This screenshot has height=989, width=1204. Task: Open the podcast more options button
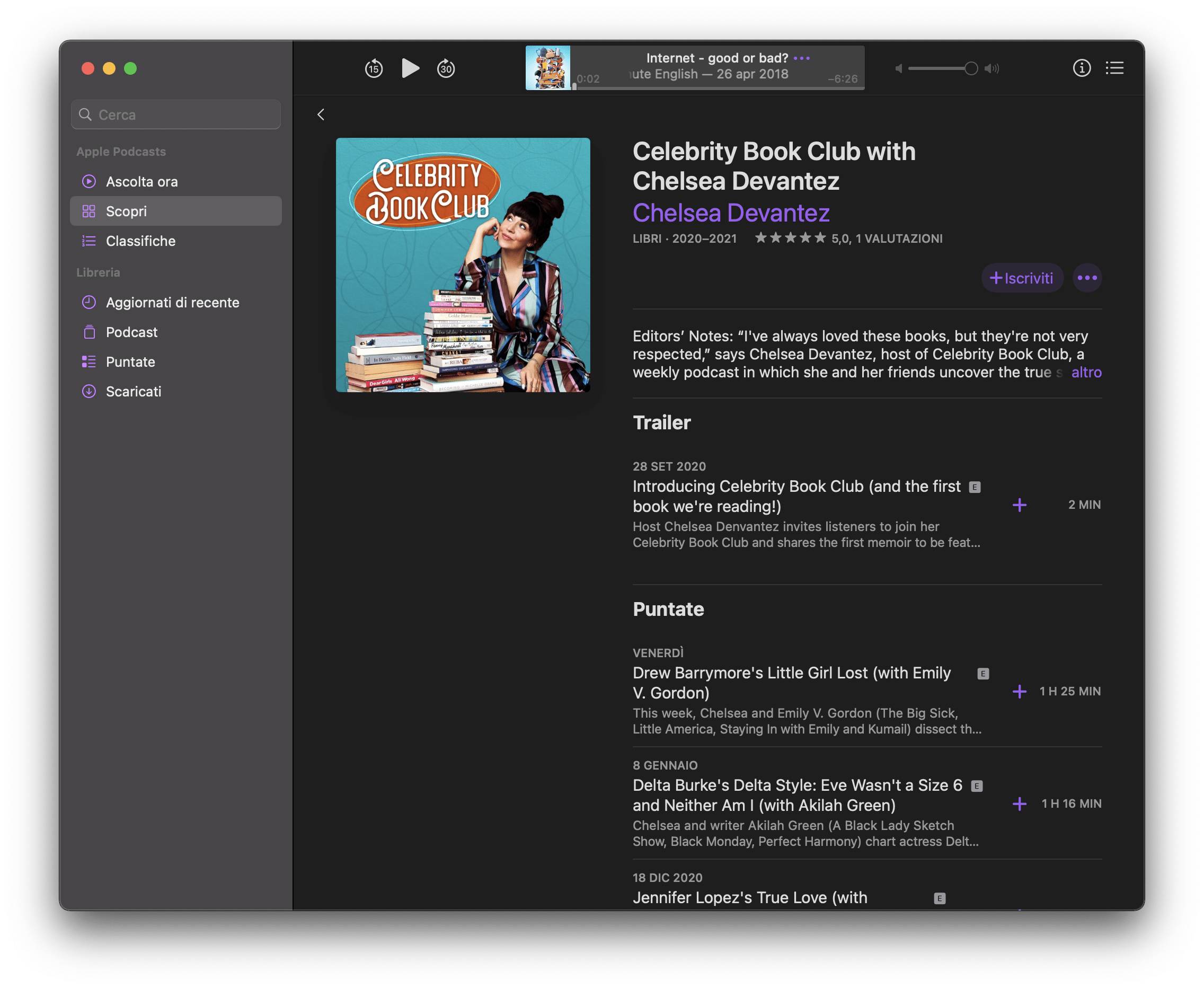pyautogui.click(x=1087, y=278)
